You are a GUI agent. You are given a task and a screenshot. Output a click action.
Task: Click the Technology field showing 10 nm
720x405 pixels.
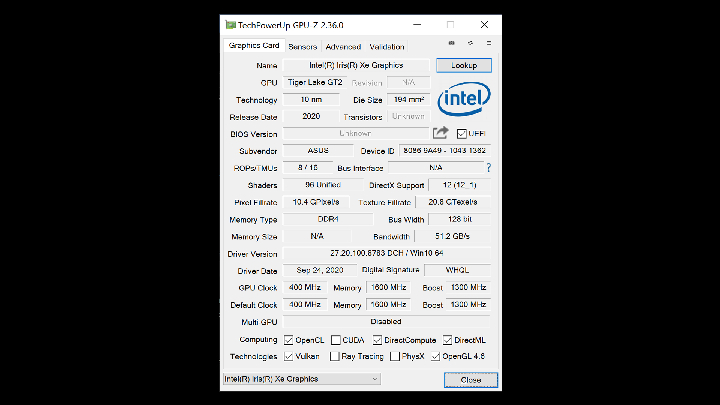(x=311, y=99)
